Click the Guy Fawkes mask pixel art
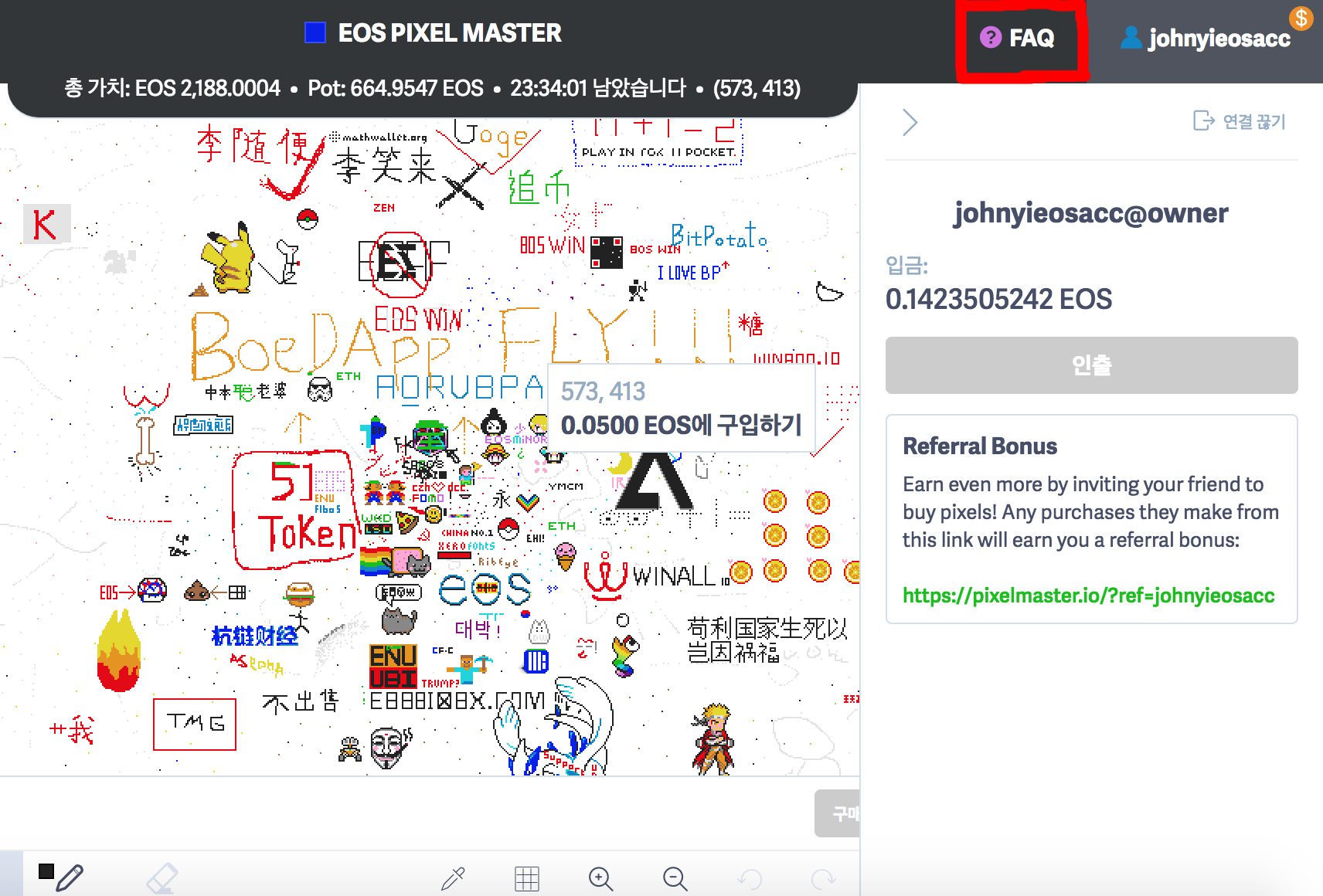Screen dimensions: 1323x896 390,748
